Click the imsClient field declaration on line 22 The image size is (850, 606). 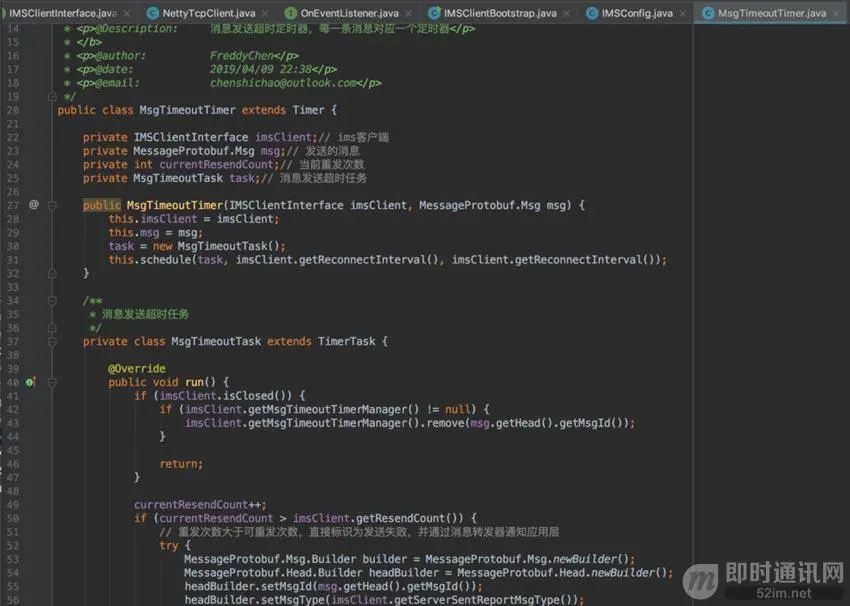286,137
